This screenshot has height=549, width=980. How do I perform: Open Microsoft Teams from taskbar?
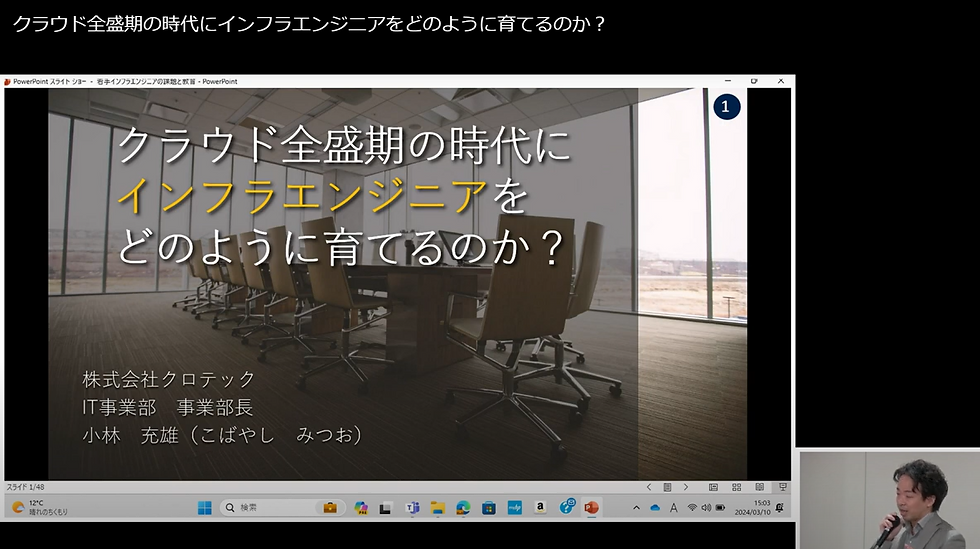(x=412, y=508)
